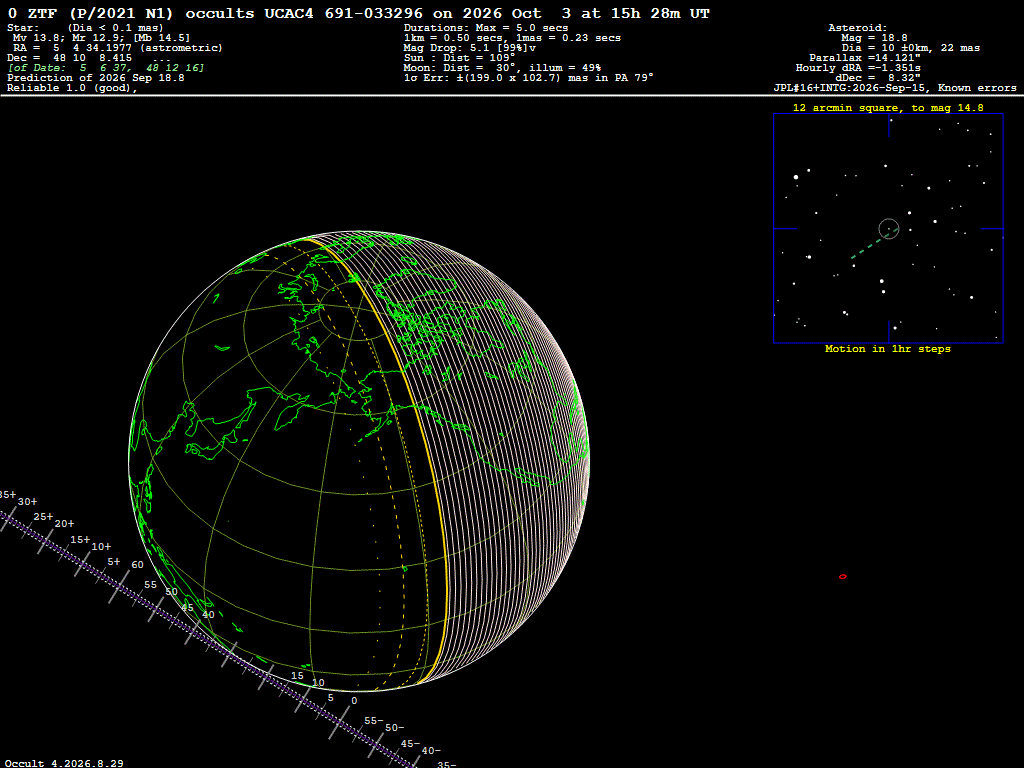
Task: Click the 'Motion in 1hr steps' caption
Action: click(888, 349)
